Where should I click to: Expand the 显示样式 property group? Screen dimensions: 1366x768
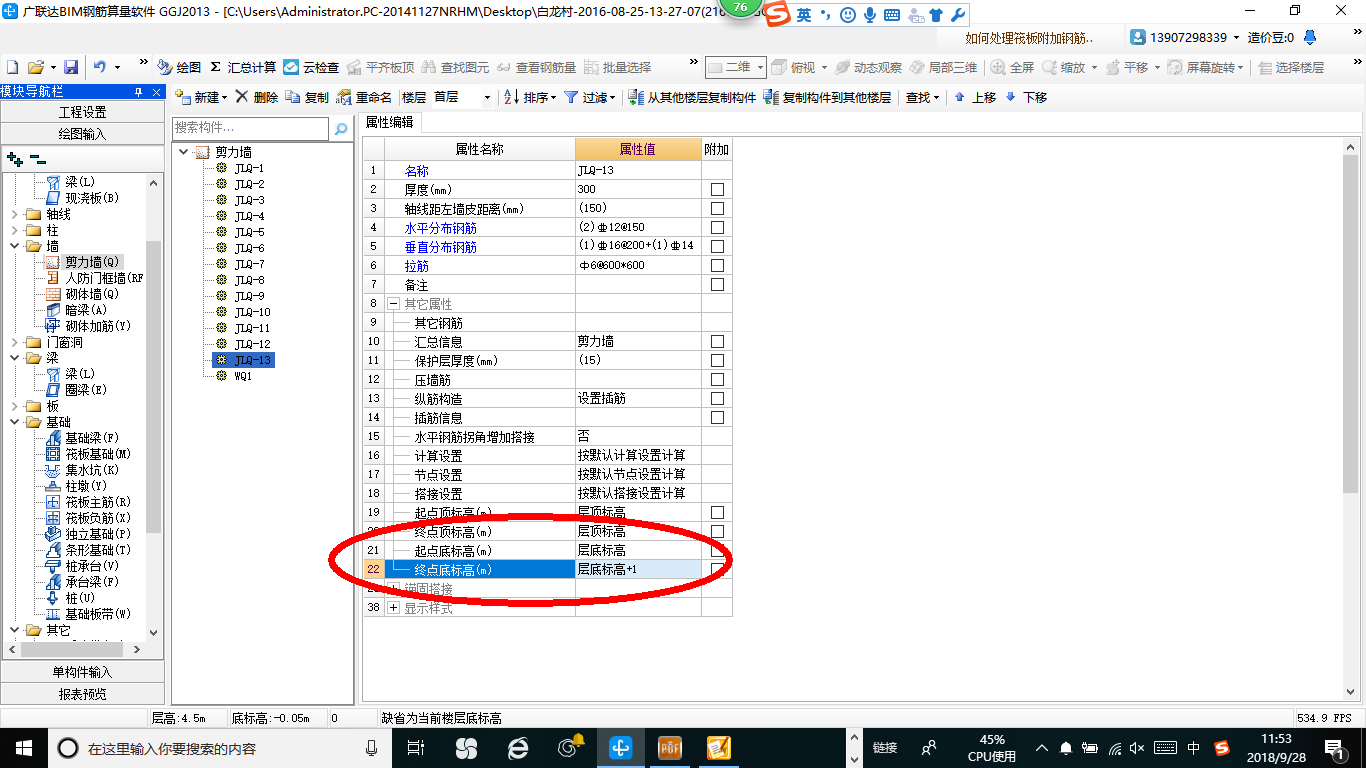pos(393,608)
